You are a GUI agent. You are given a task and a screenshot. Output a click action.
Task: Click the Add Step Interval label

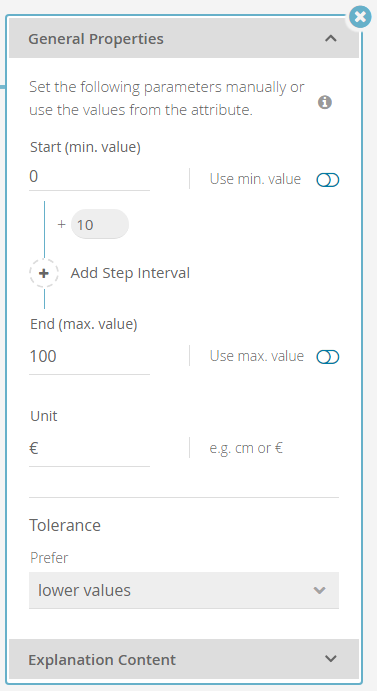click(130, 273)
